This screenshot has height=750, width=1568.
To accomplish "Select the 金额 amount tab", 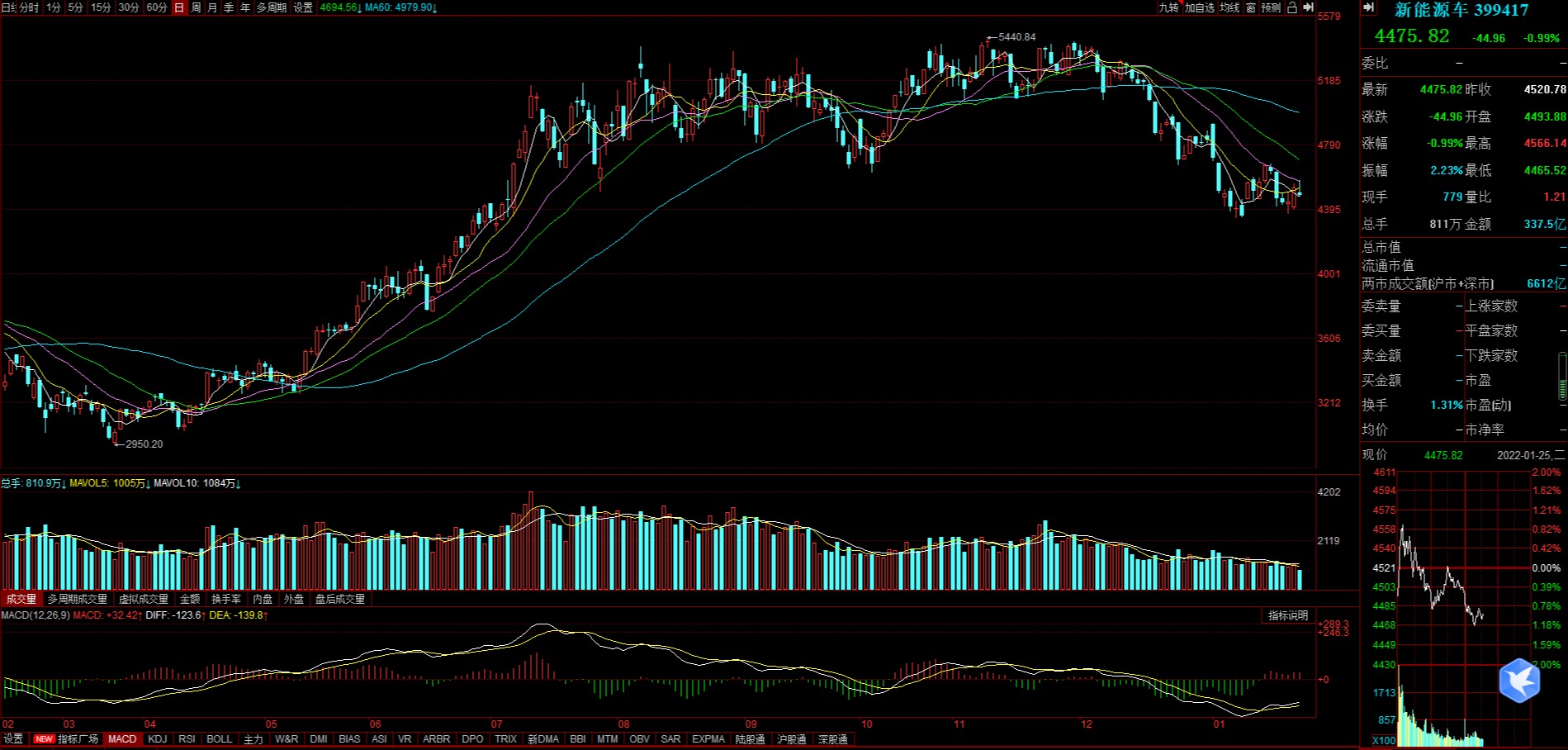I will 190,599.
